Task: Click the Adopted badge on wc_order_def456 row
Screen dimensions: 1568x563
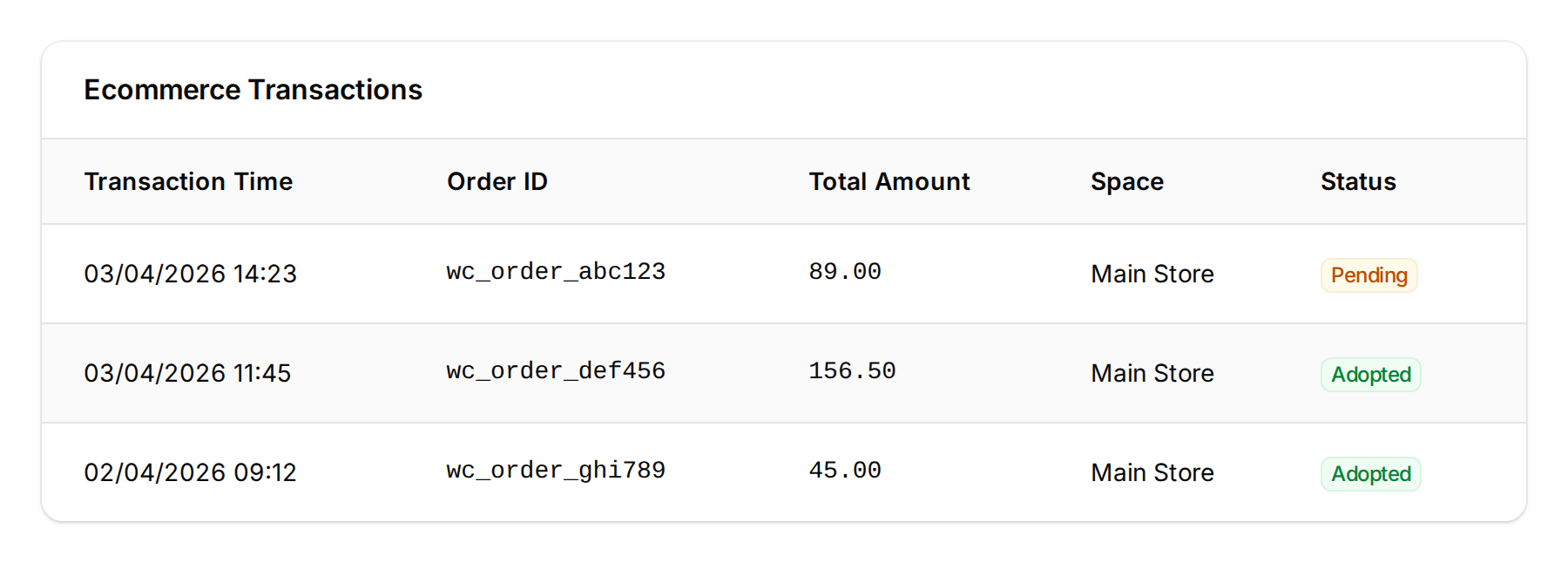Action: pyautogui.click(x=1370, y=375)
